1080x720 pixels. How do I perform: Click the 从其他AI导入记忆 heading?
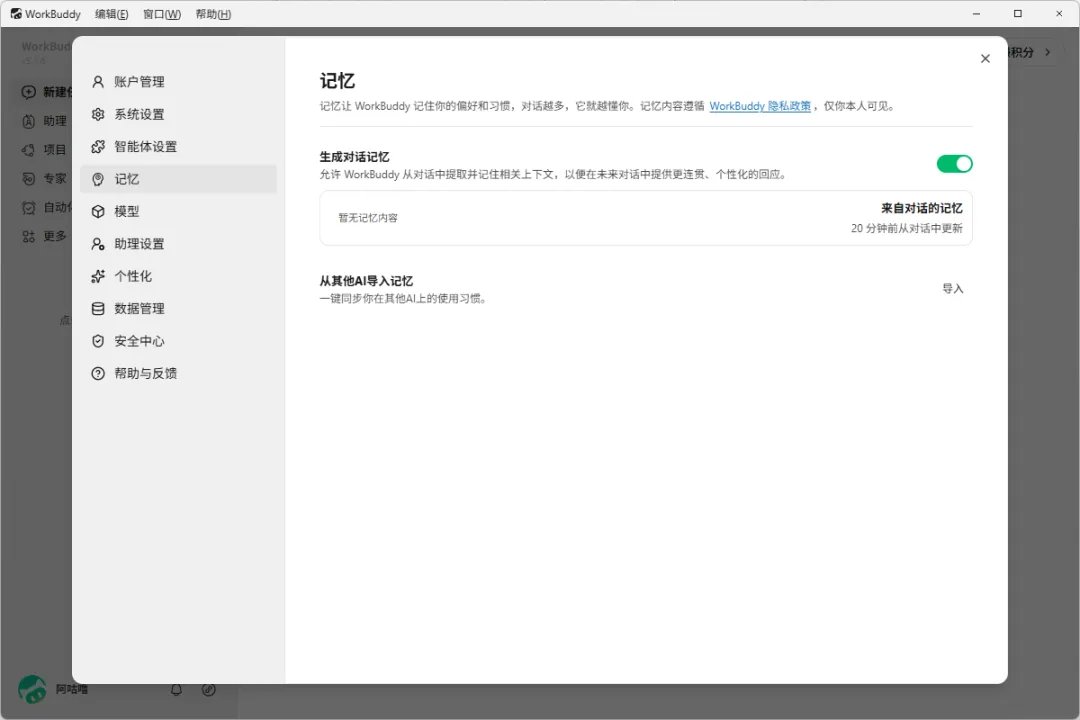[366, 281]
